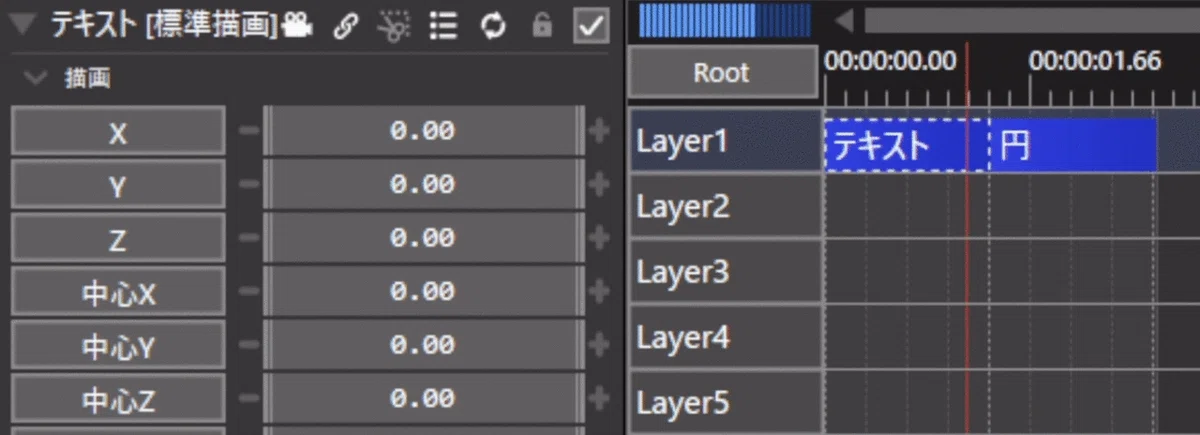Image resolution: width=1200 pixels, height=435 pixels.
Task: Click the 中心Y parameter button
Action: click(117, 346)
